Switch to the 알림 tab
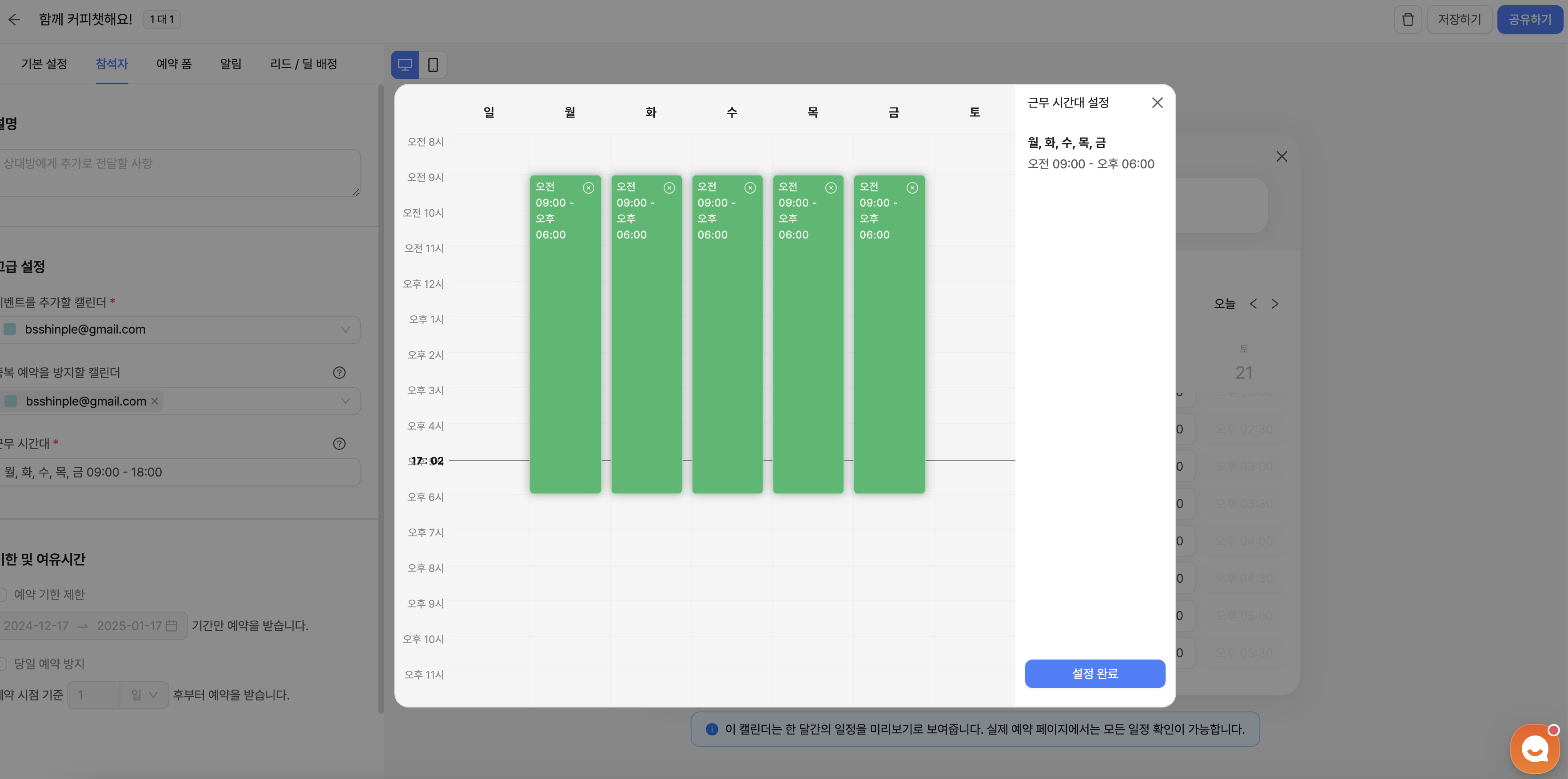The image size is (1568, 779). [231, 64]
